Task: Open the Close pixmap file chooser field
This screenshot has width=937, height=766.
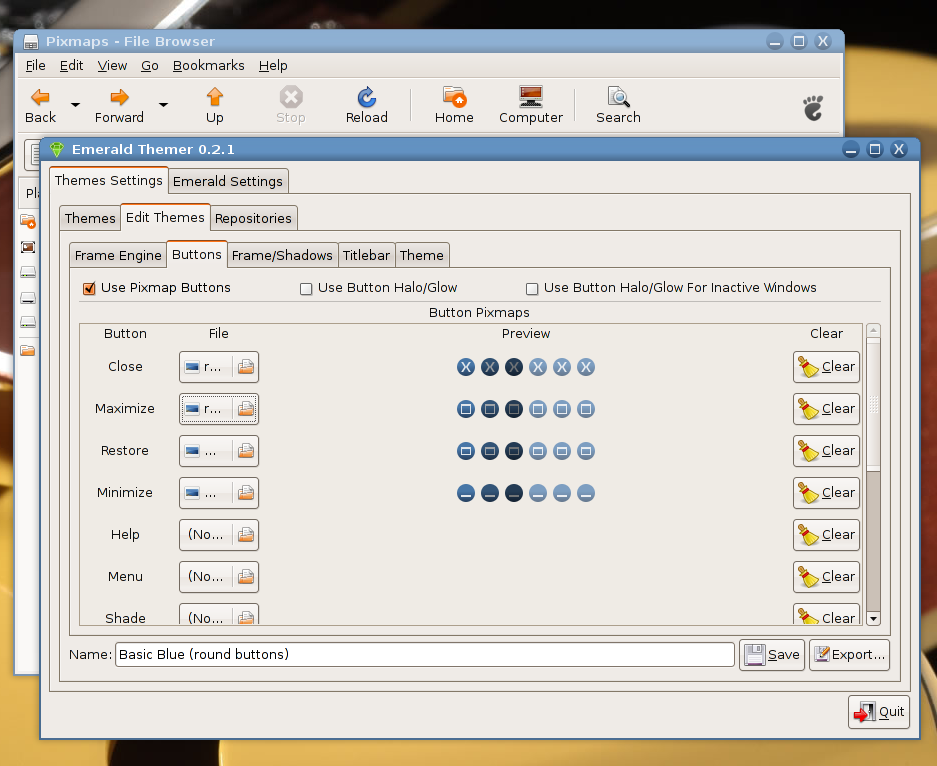Action: tap(219, 367)
